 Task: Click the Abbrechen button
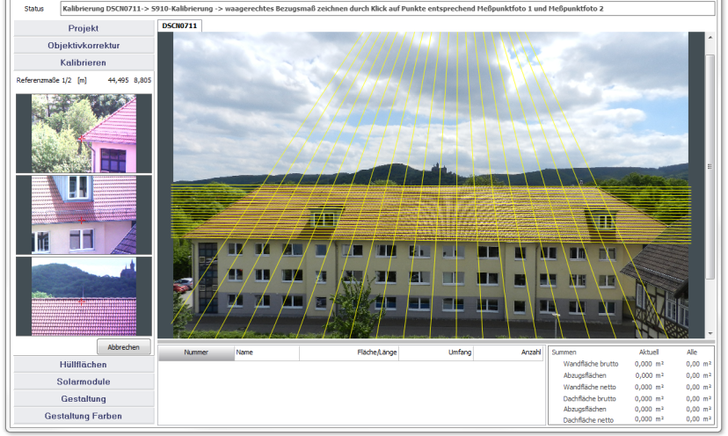tap(123, 347)
